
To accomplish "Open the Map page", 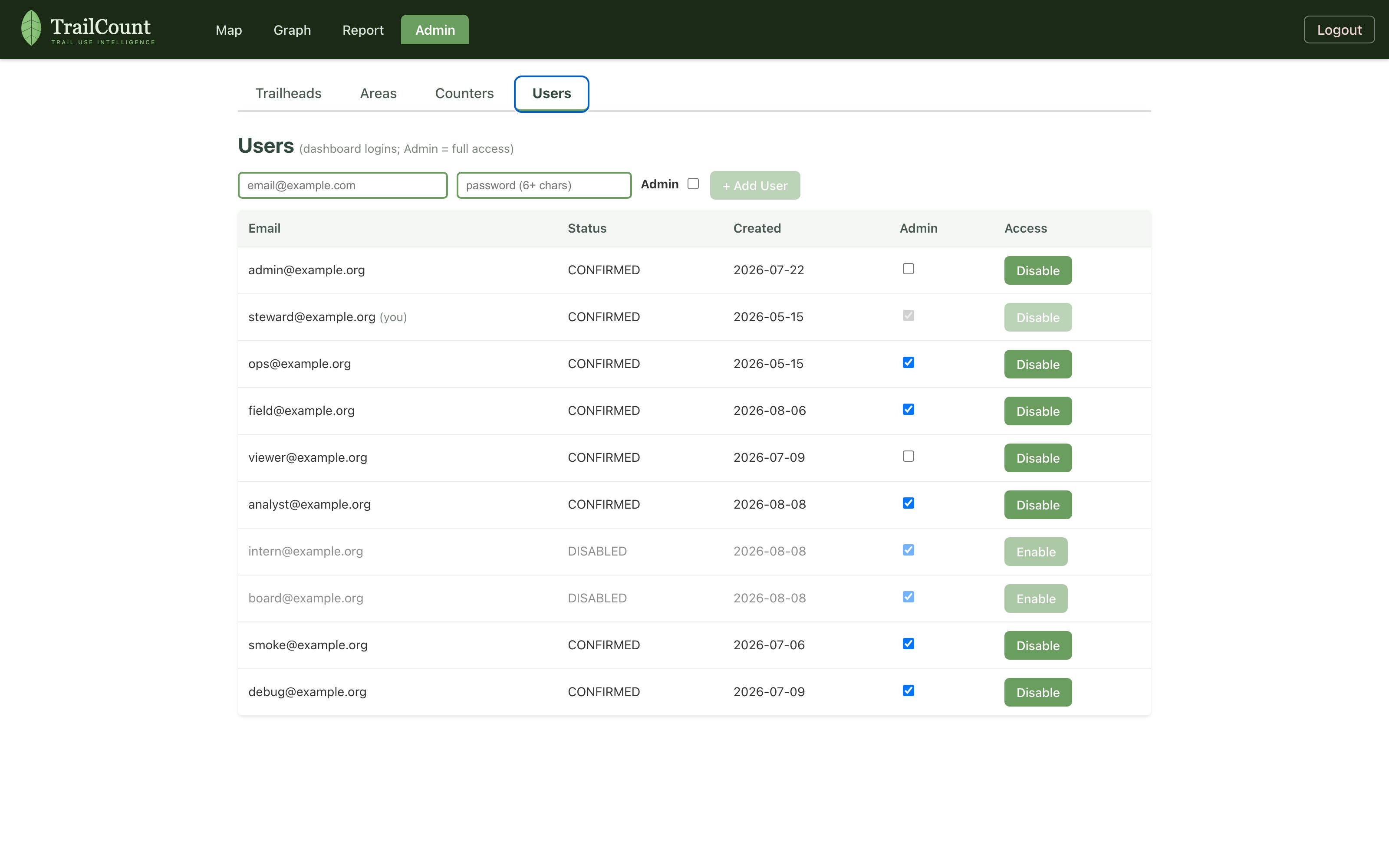I will click(228, 30).
